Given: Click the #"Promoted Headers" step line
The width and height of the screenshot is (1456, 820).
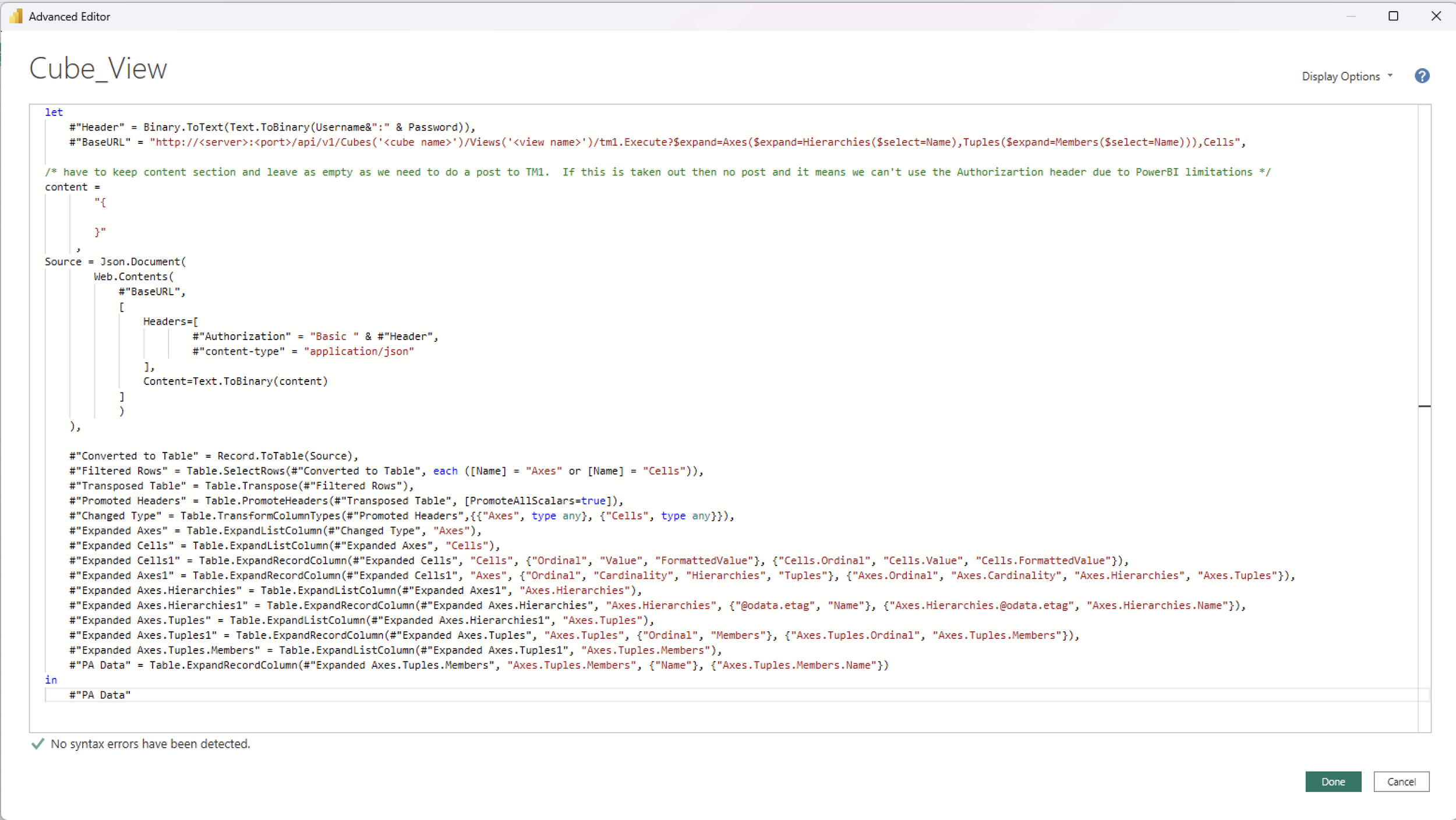Looking at the screenshot, I should tap(346, 501).
